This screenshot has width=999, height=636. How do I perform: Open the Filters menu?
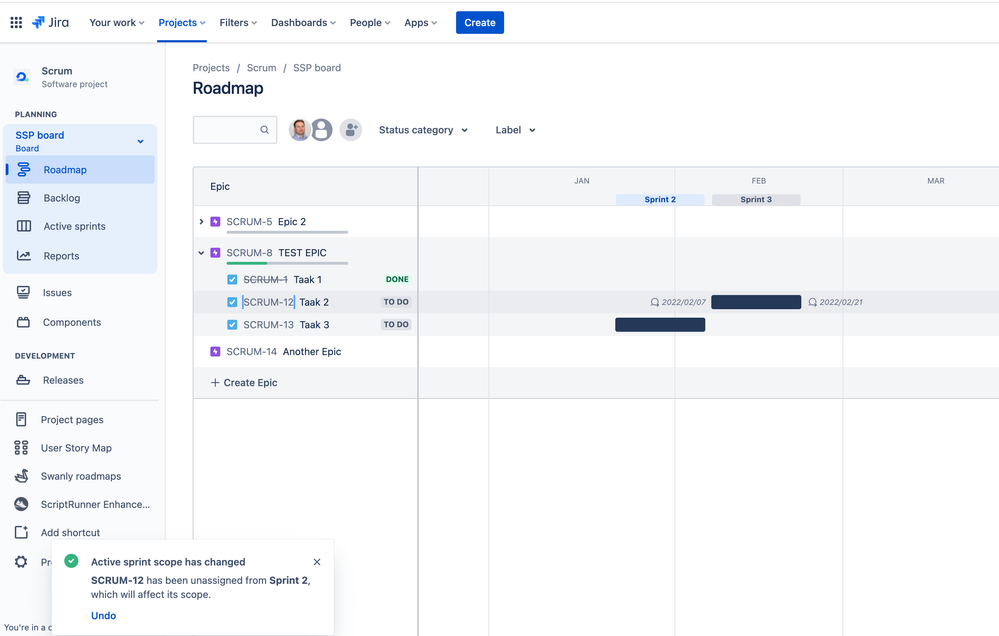239,22
